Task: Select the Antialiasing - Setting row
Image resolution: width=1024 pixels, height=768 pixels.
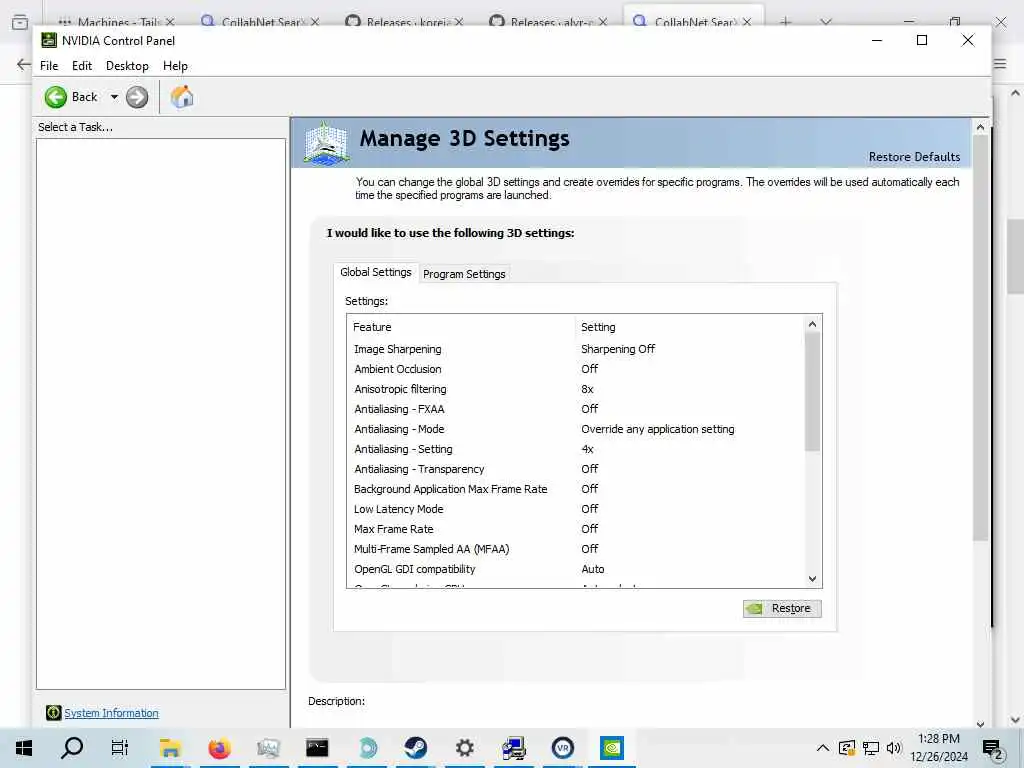Action: pyautogui.click(x=576, y=449)
